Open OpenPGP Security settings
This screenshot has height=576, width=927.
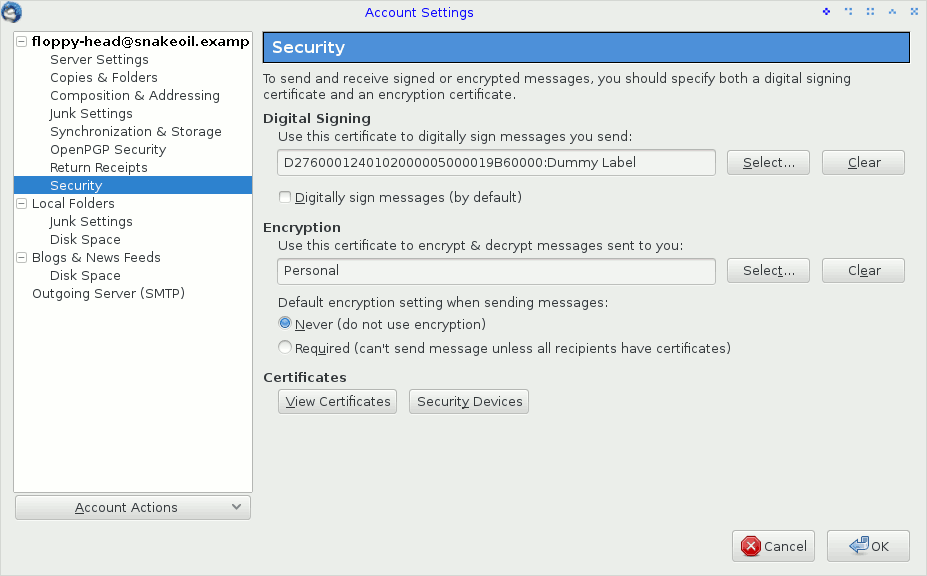(x=106, y=149)
